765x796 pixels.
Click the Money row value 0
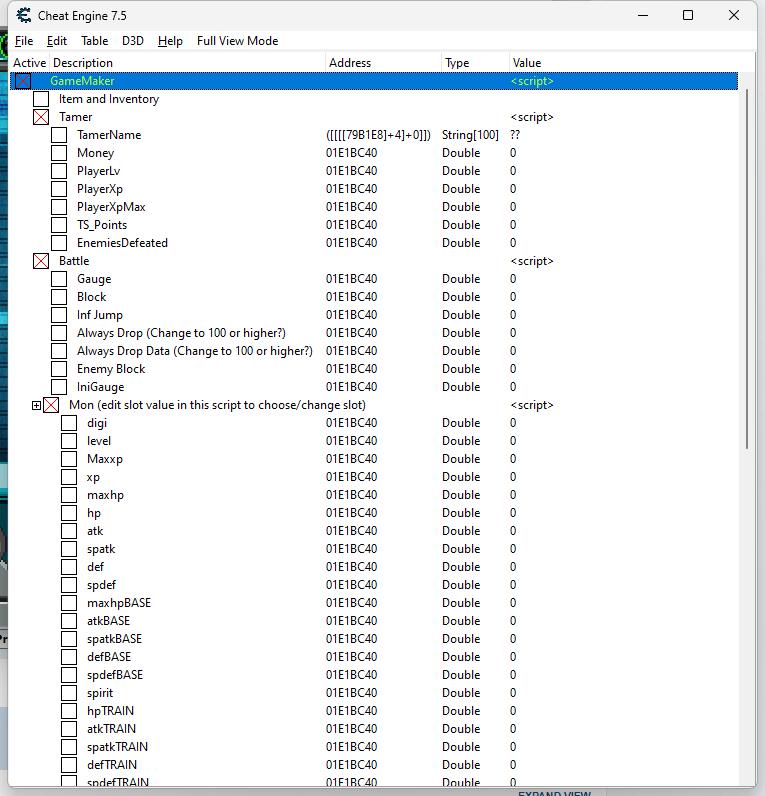[x=513, y=153]
